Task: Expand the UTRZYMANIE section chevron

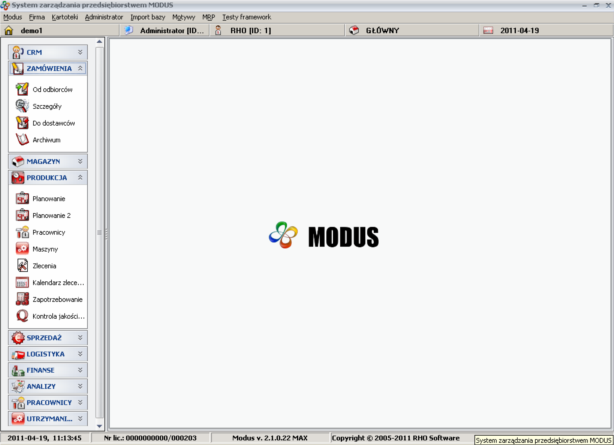Action: pyautogui.click(x=80, y=419)
